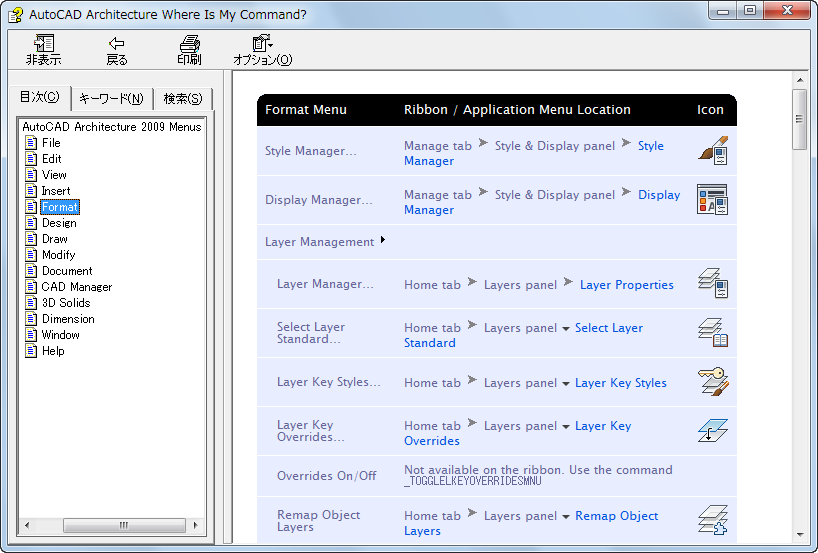818x553 pixels.
Task: Click the content pane scroll-down arrow
Action: coord(800,535)
